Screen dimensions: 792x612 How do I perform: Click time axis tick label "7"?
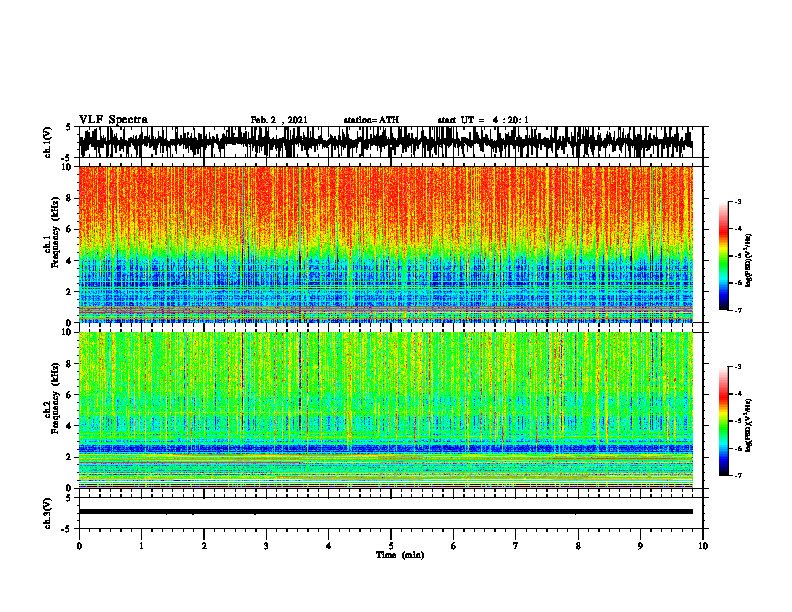pos(516,546)
